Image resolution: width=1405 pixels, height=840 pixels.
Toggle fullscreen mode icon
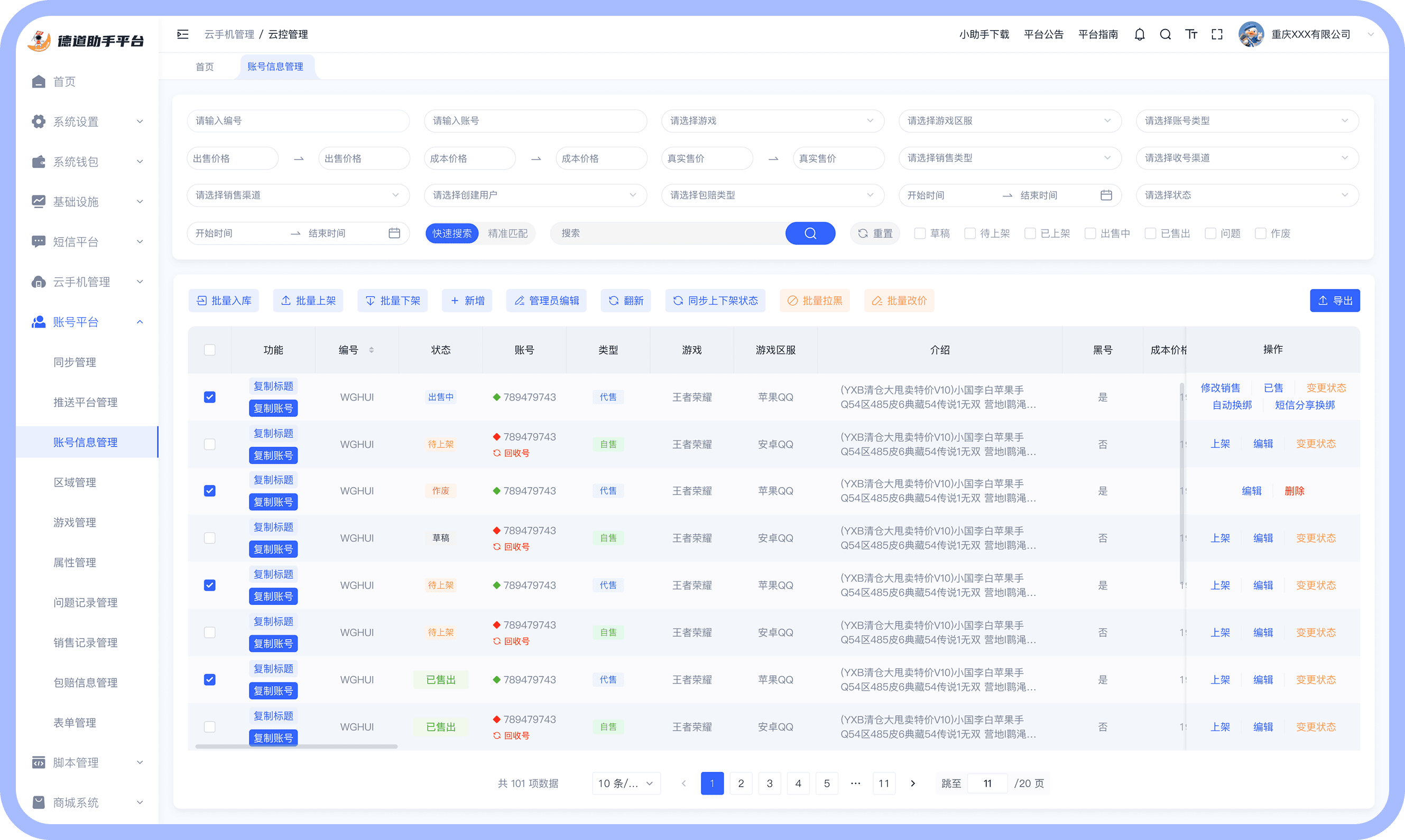(1217, 34)
